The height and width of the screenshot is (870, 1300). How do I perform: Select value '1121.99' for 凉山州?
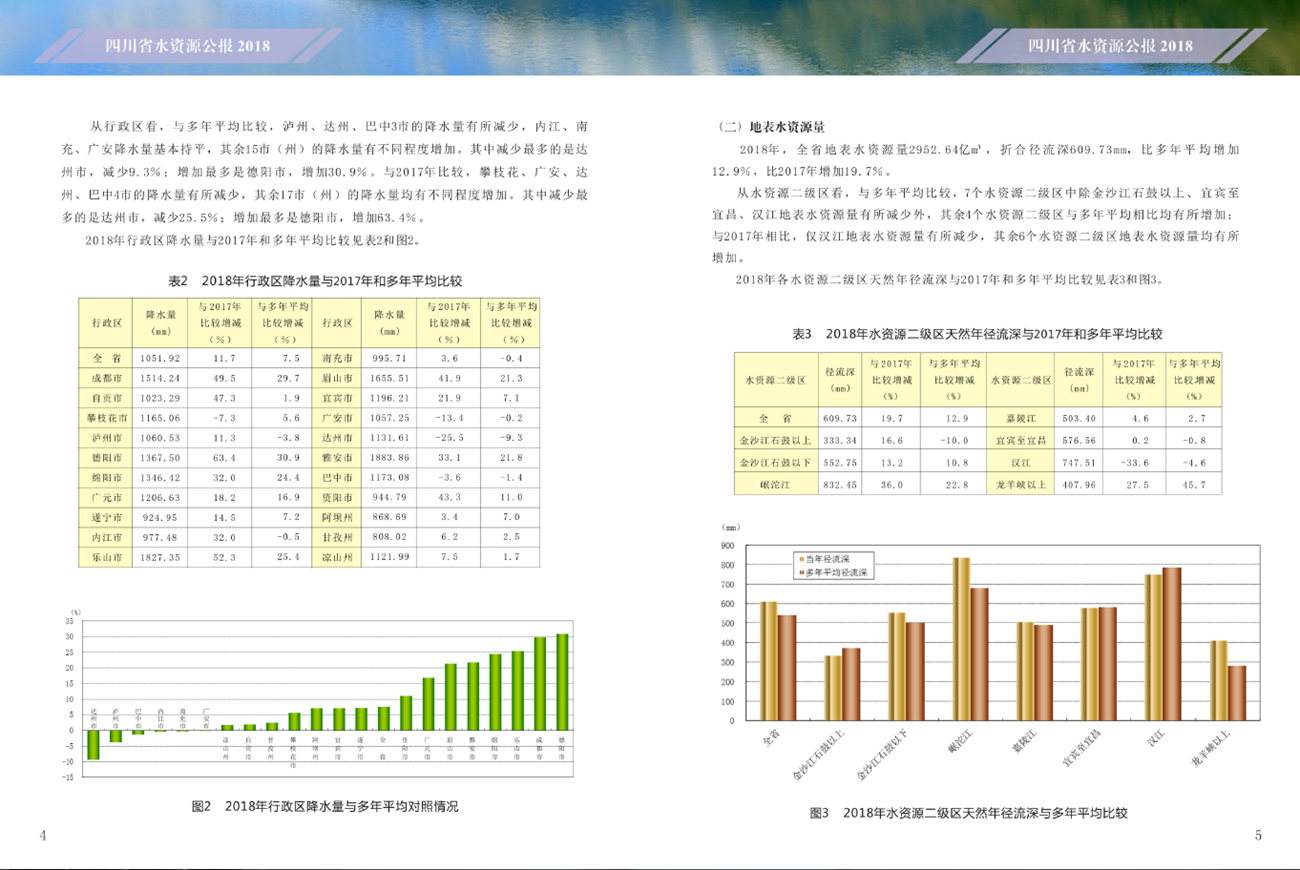tap(390, 557)
